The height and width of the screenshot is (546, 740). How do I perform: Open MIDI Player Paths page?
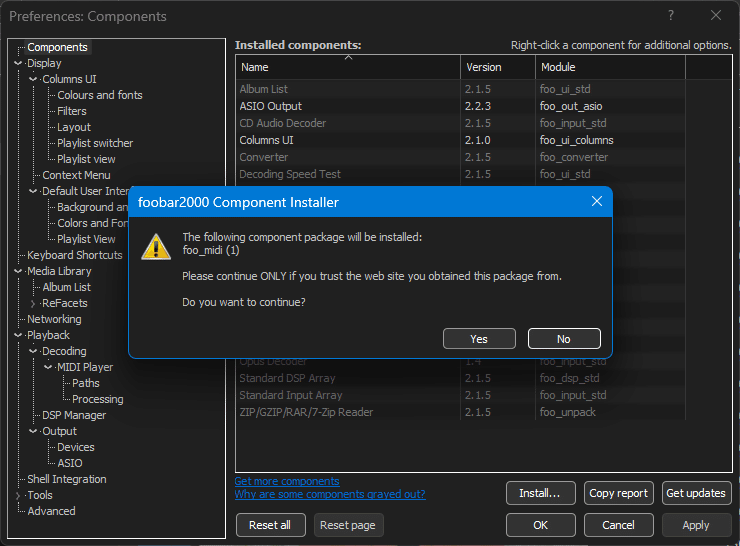85,383
